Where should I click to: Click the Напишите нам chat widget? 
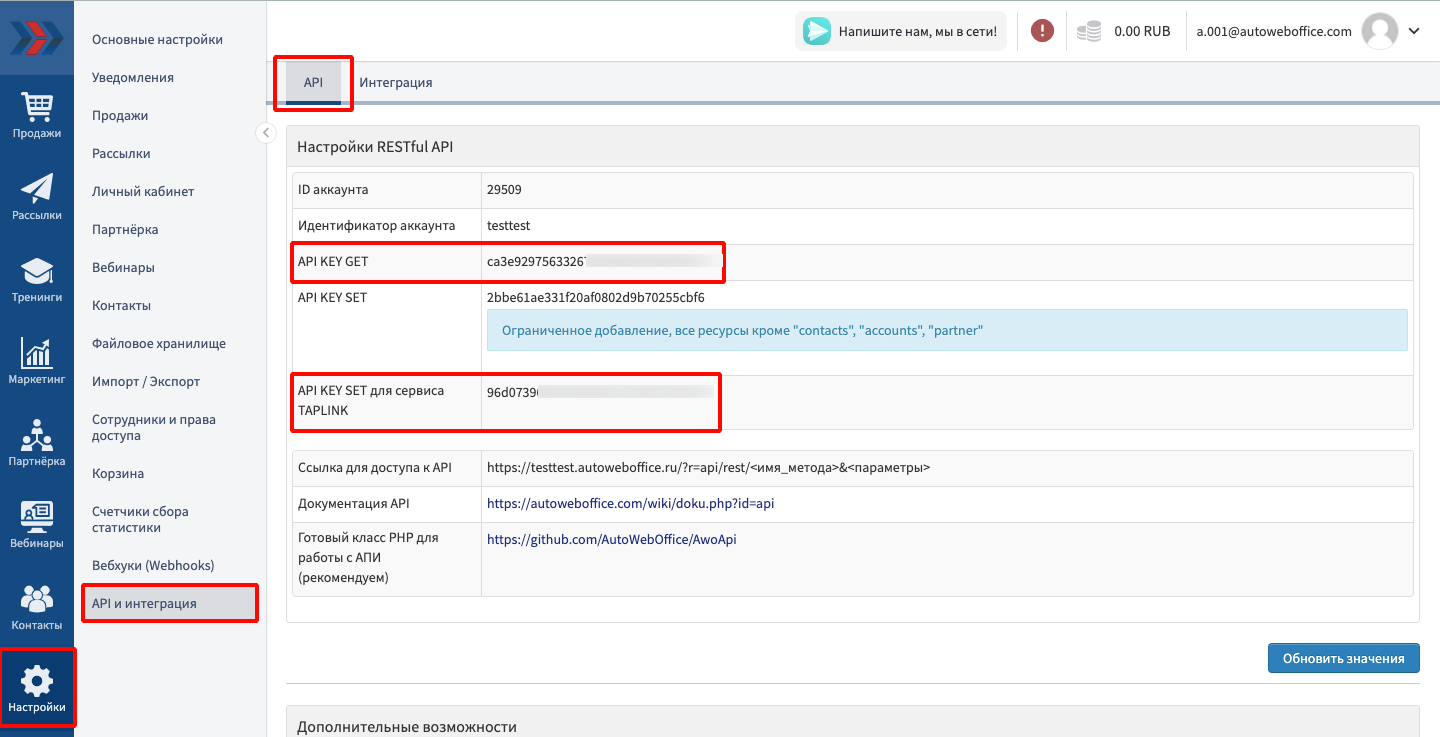coord(901,31)
